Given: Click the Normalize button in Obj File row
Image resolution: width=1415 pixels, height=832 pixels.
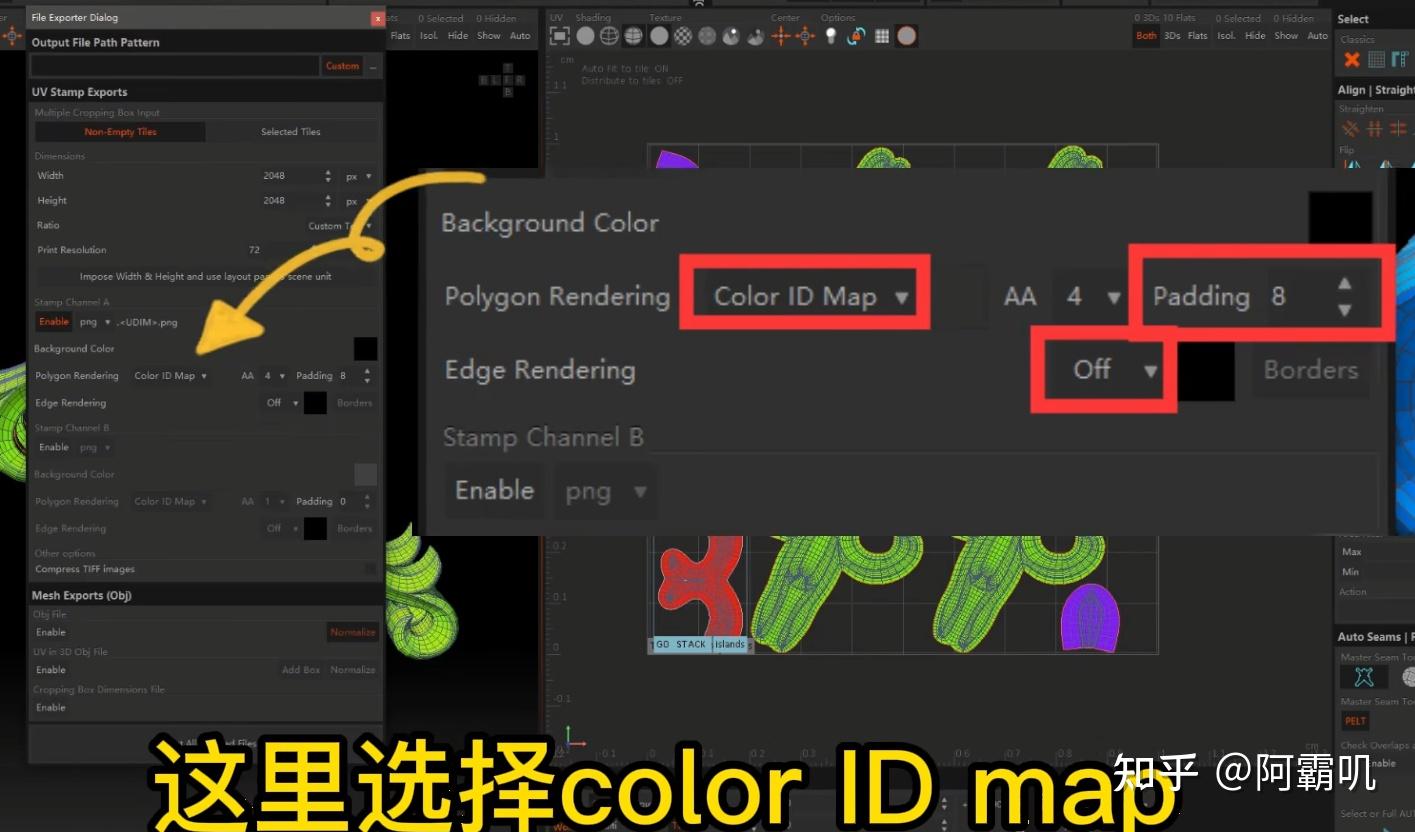Looking at the screenshot, I should (x=353, y=632).
